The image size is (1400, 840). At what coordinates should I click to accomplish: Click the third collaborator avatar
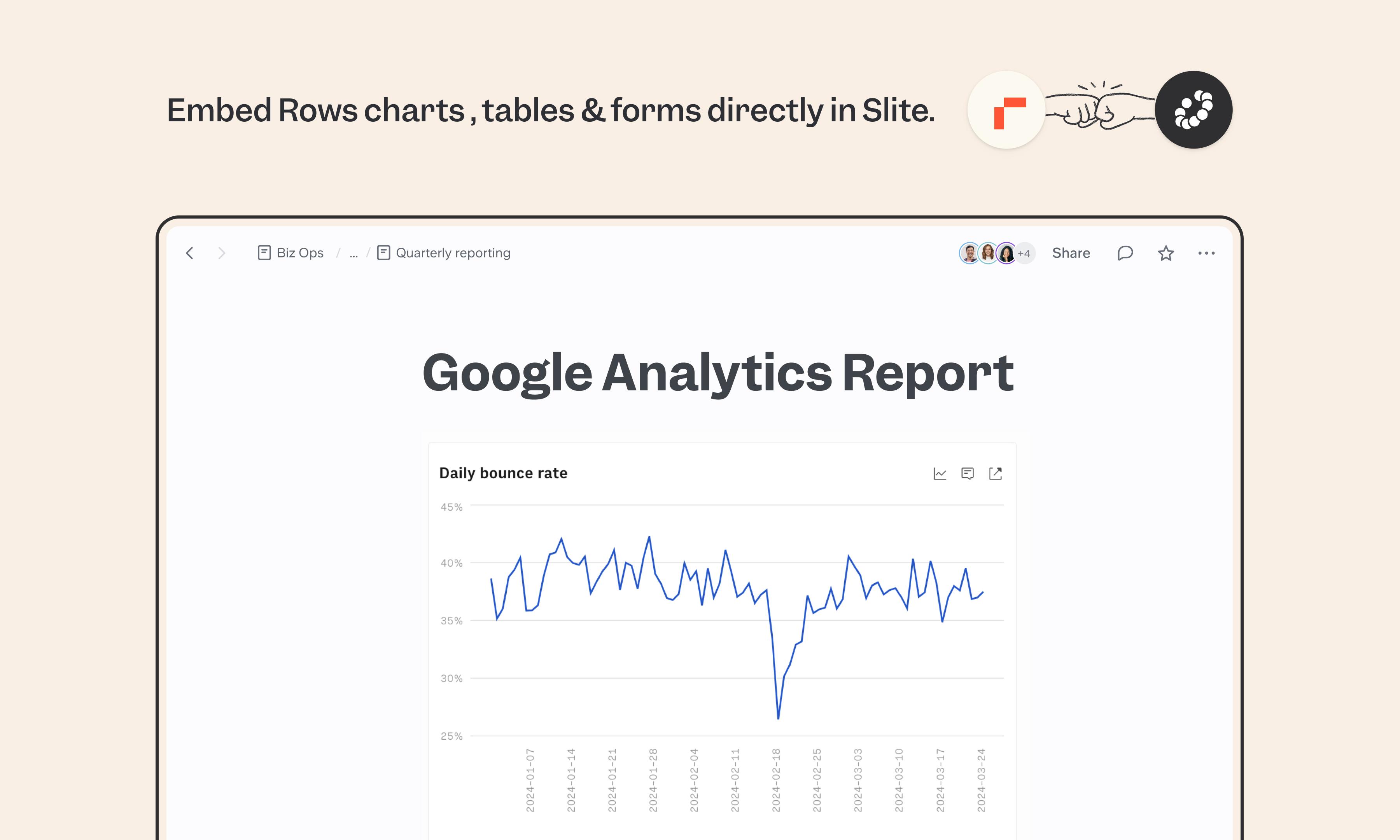click(1006, 253)
